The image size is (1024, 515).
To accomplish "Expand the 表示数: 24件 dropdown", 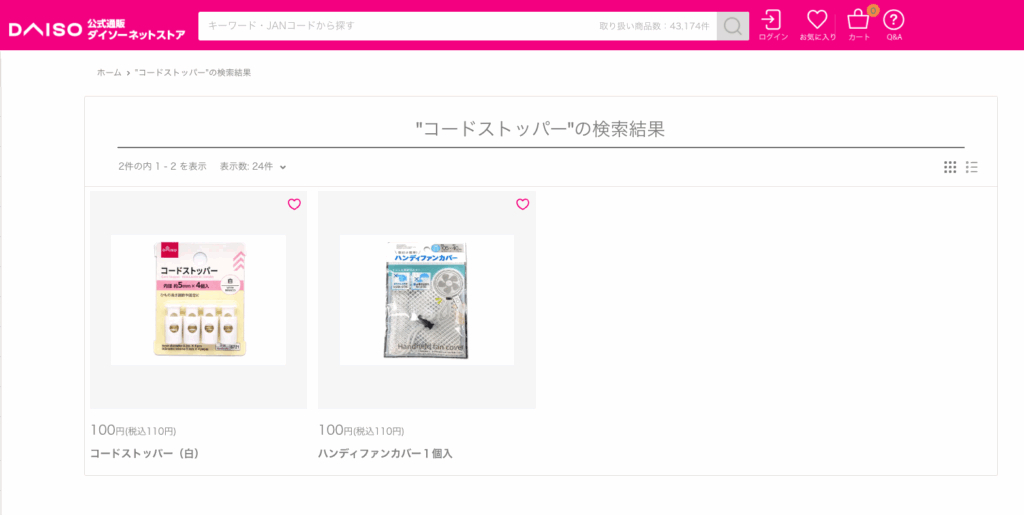I will (x=253, y=166).
